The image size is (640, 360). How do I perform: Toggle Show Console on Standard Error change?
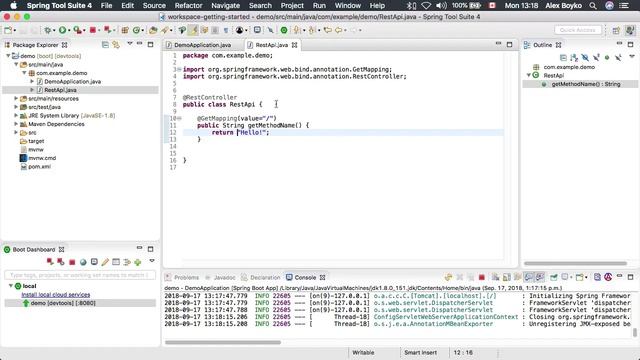(540, 278)
